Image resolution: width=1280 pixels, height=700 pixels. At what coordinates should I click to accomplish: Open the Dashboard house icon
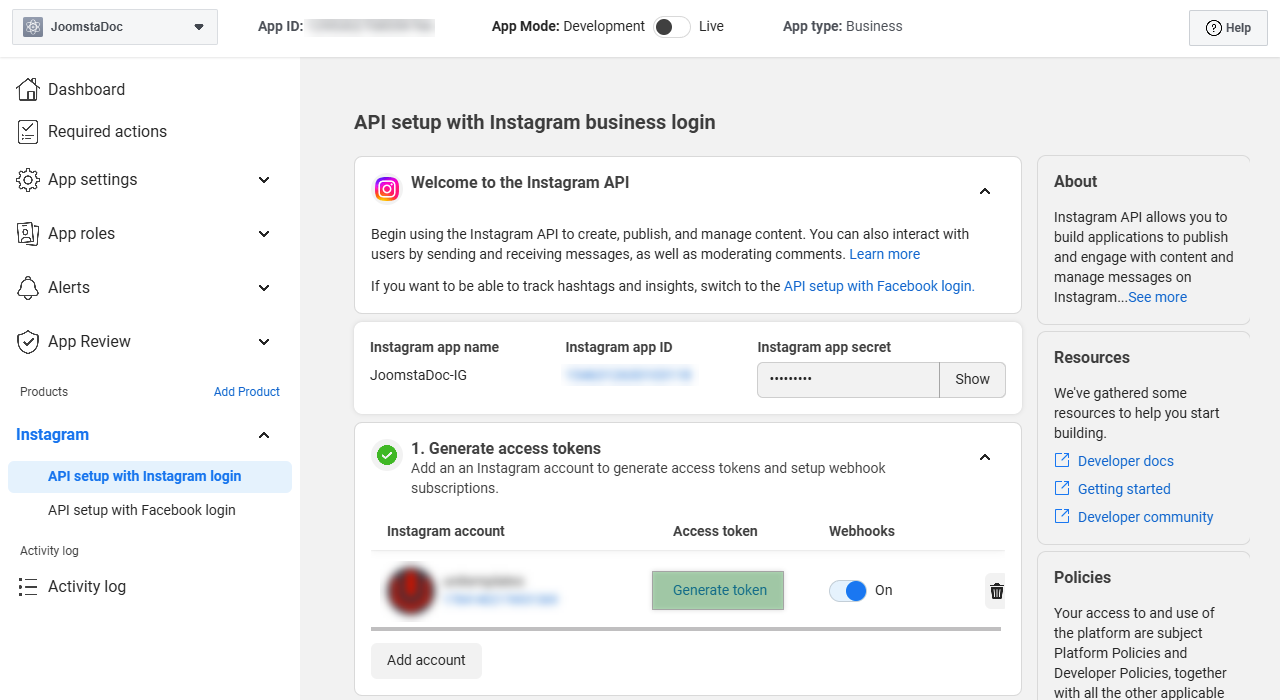click(x=28, y=89)
